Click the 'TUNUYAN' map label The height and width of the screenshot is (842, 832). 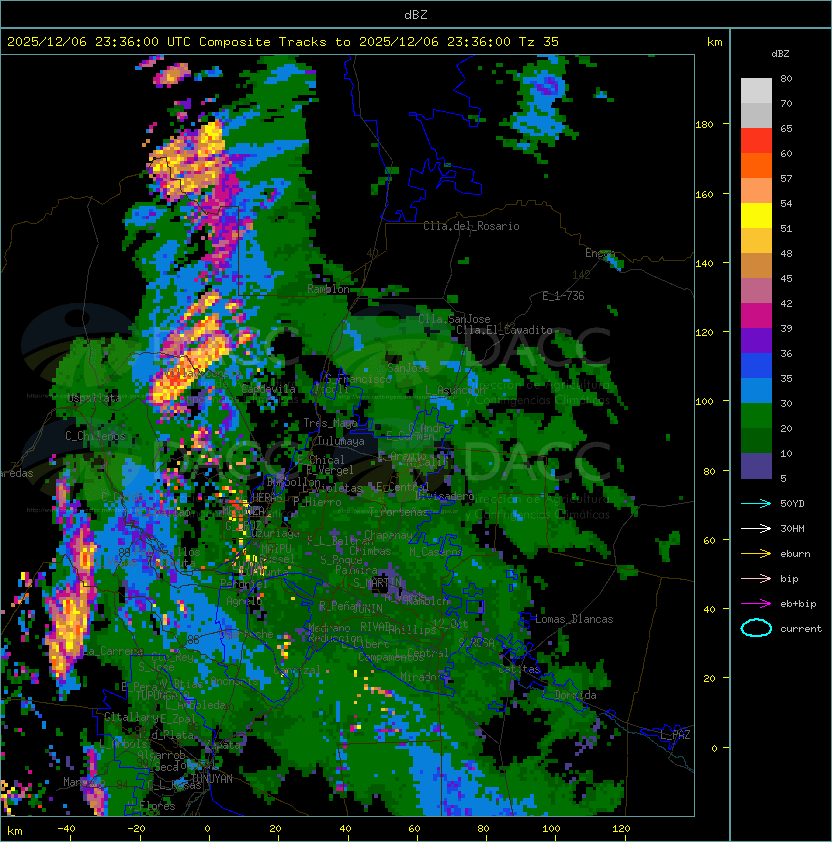click(212, 779)
